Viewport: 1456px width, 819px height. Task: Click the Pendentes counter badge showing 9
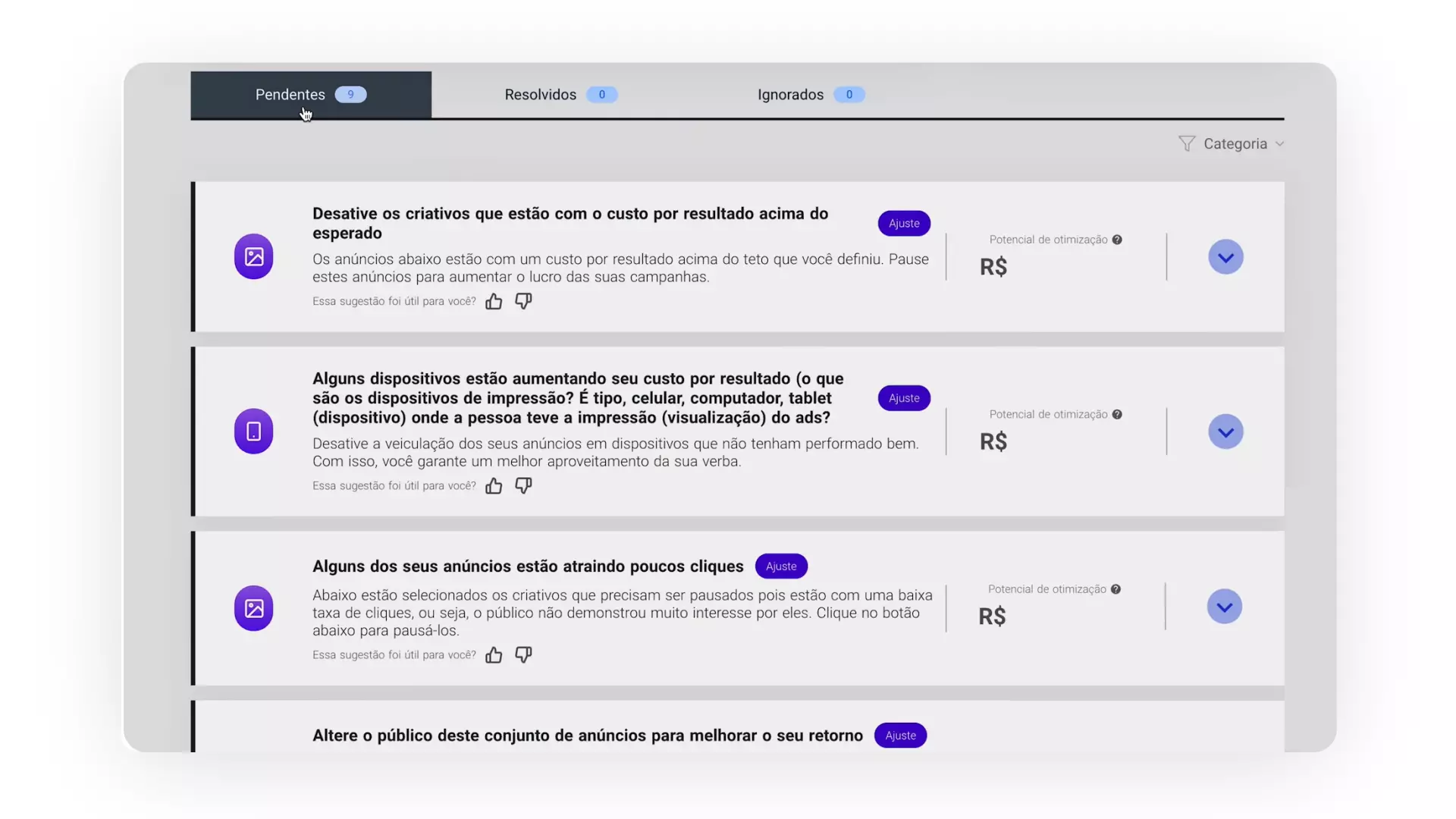[350, 94]
